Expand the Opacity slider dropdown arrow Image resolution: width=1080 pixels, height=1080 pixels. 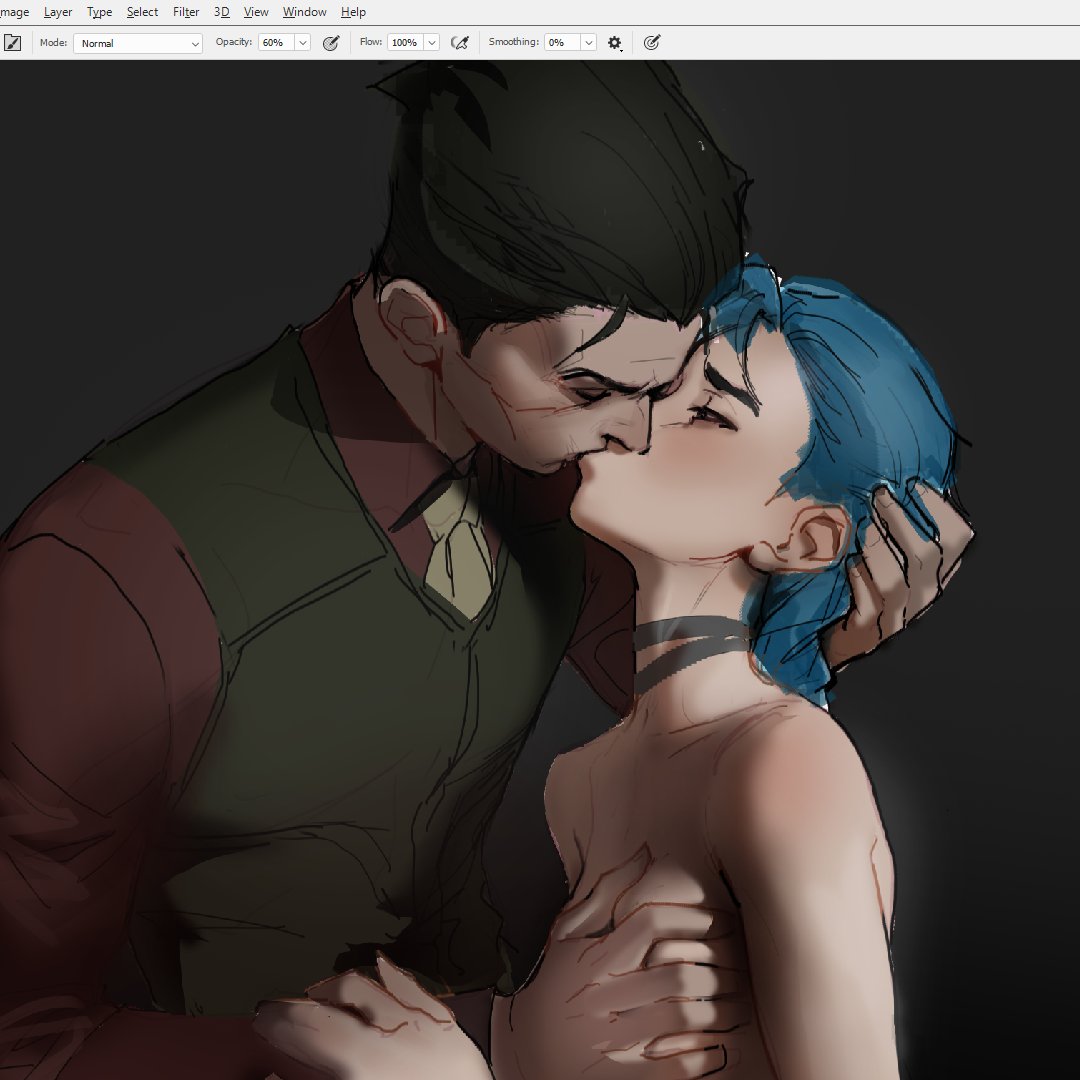(302, 43)
